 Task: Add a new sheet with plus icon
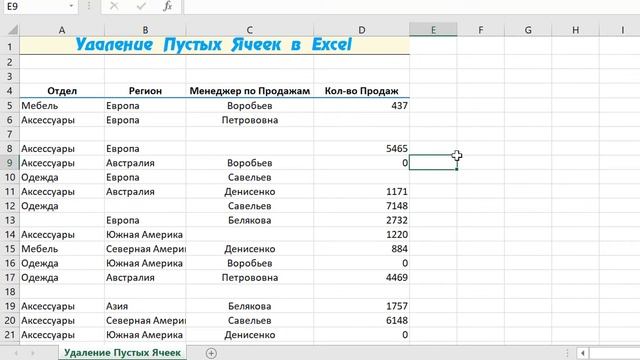tap(211, 353)
